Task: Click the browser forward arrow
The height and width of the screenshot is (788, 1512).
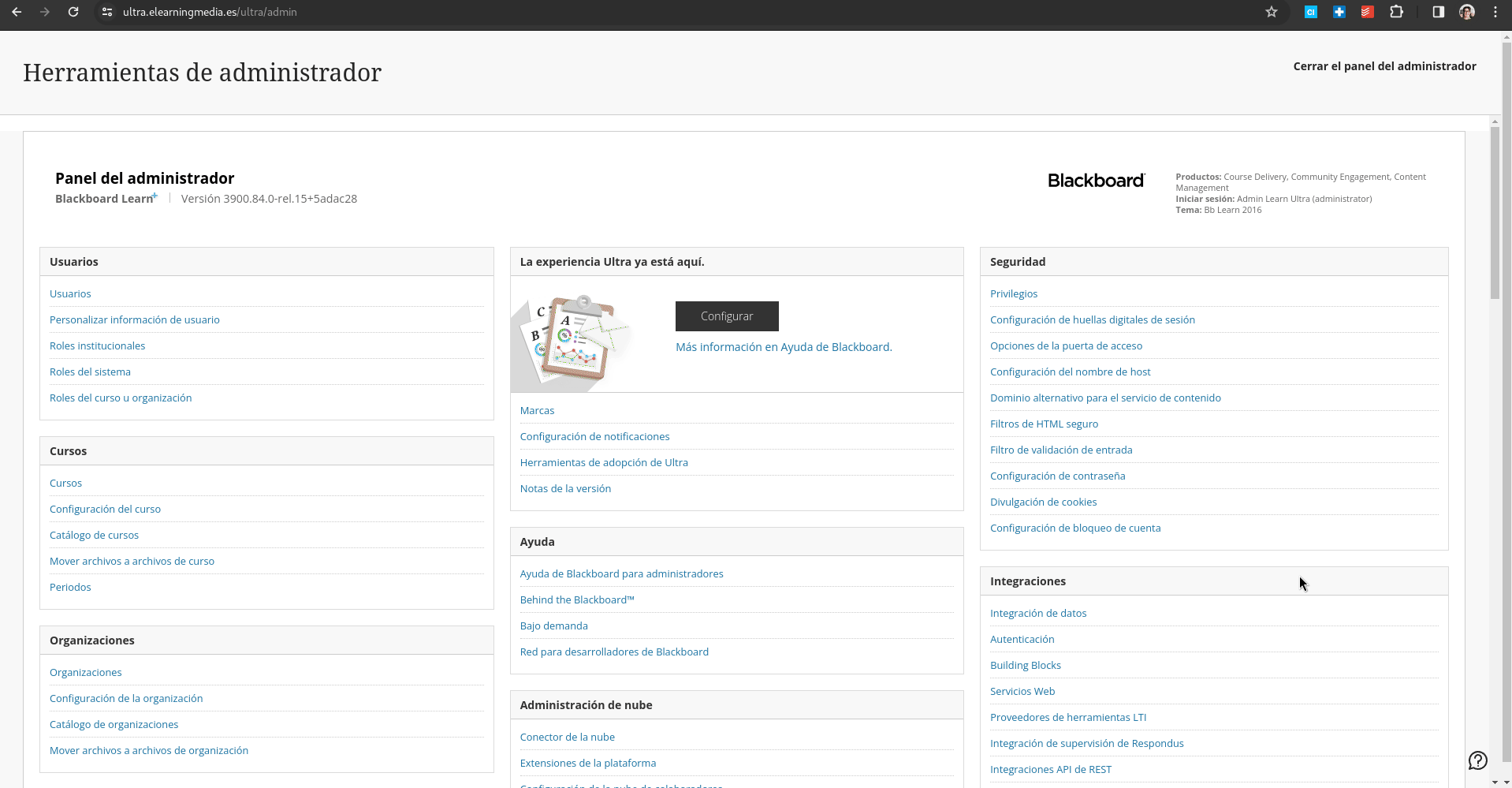Action: tap(45, 12)
